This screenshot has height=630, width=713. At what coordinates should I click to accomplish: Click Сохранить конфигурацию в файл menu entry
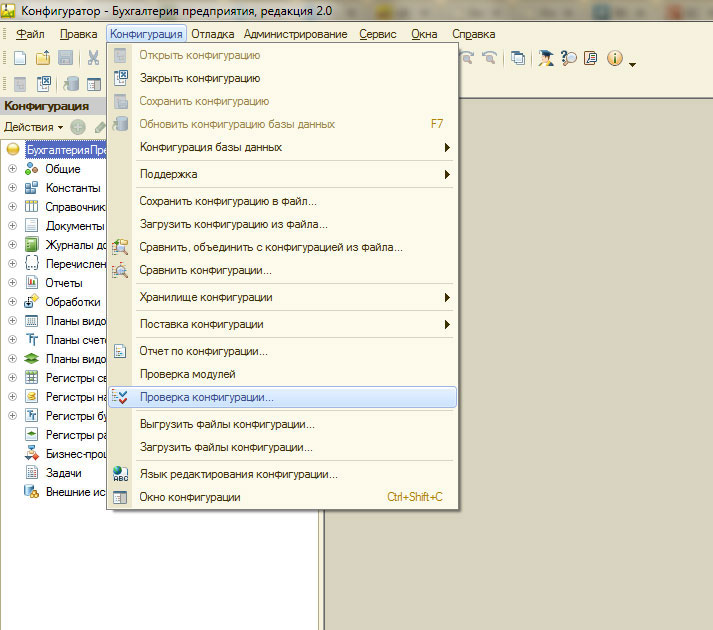click(x=228, y=201)
